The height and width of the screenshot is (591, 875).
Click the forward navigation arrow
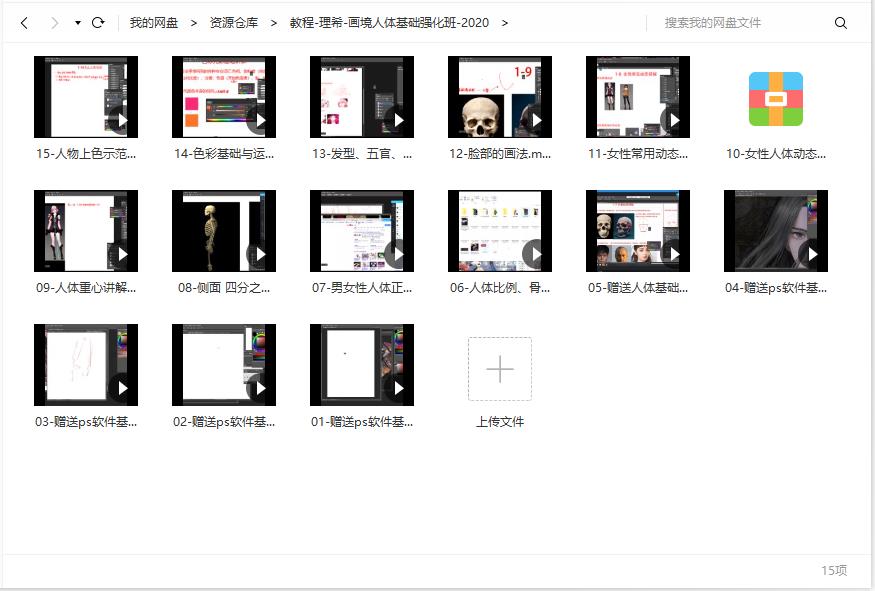54,22
